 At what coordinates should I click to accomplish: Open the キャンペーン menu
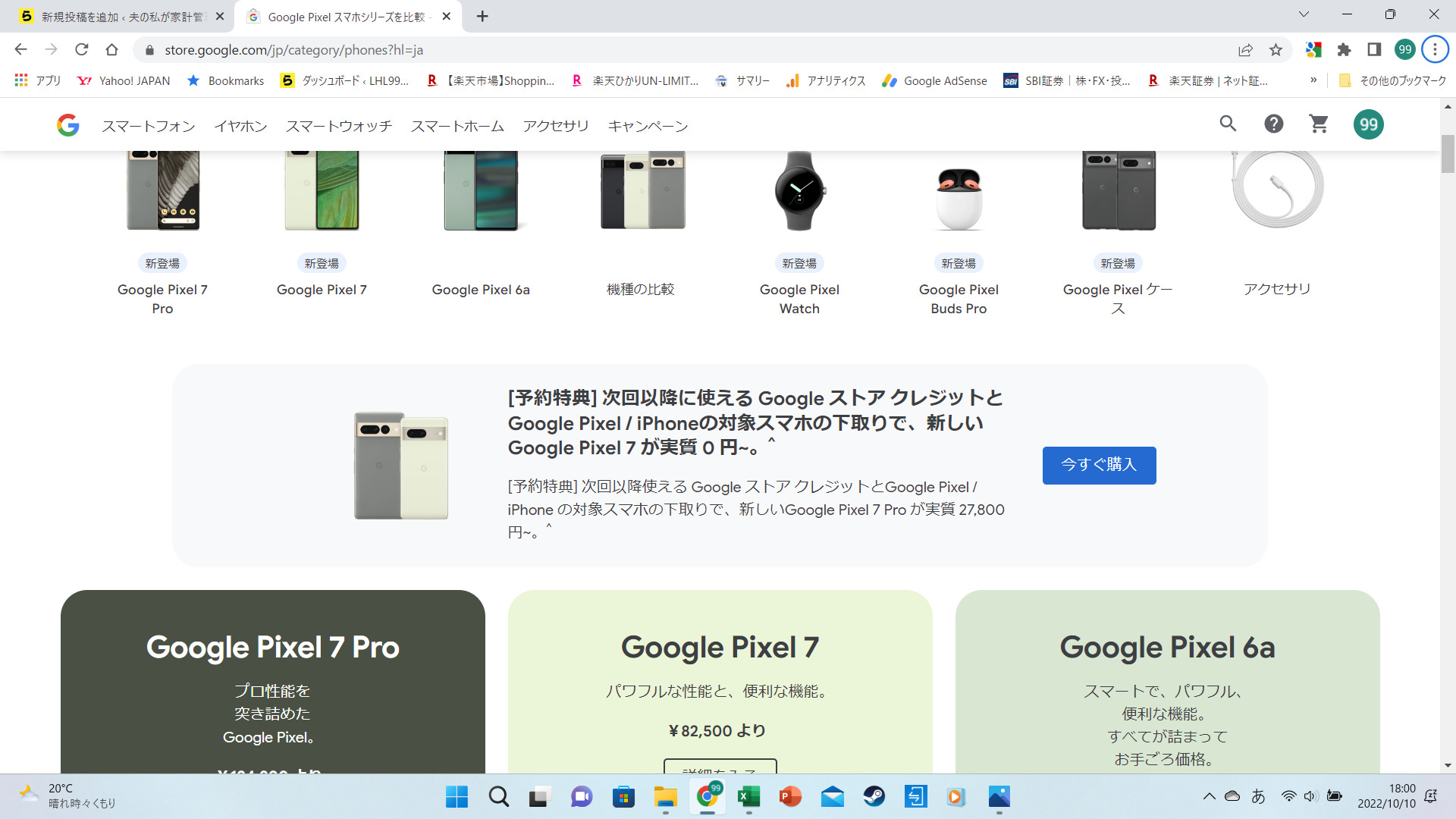(x=648, y=126)
